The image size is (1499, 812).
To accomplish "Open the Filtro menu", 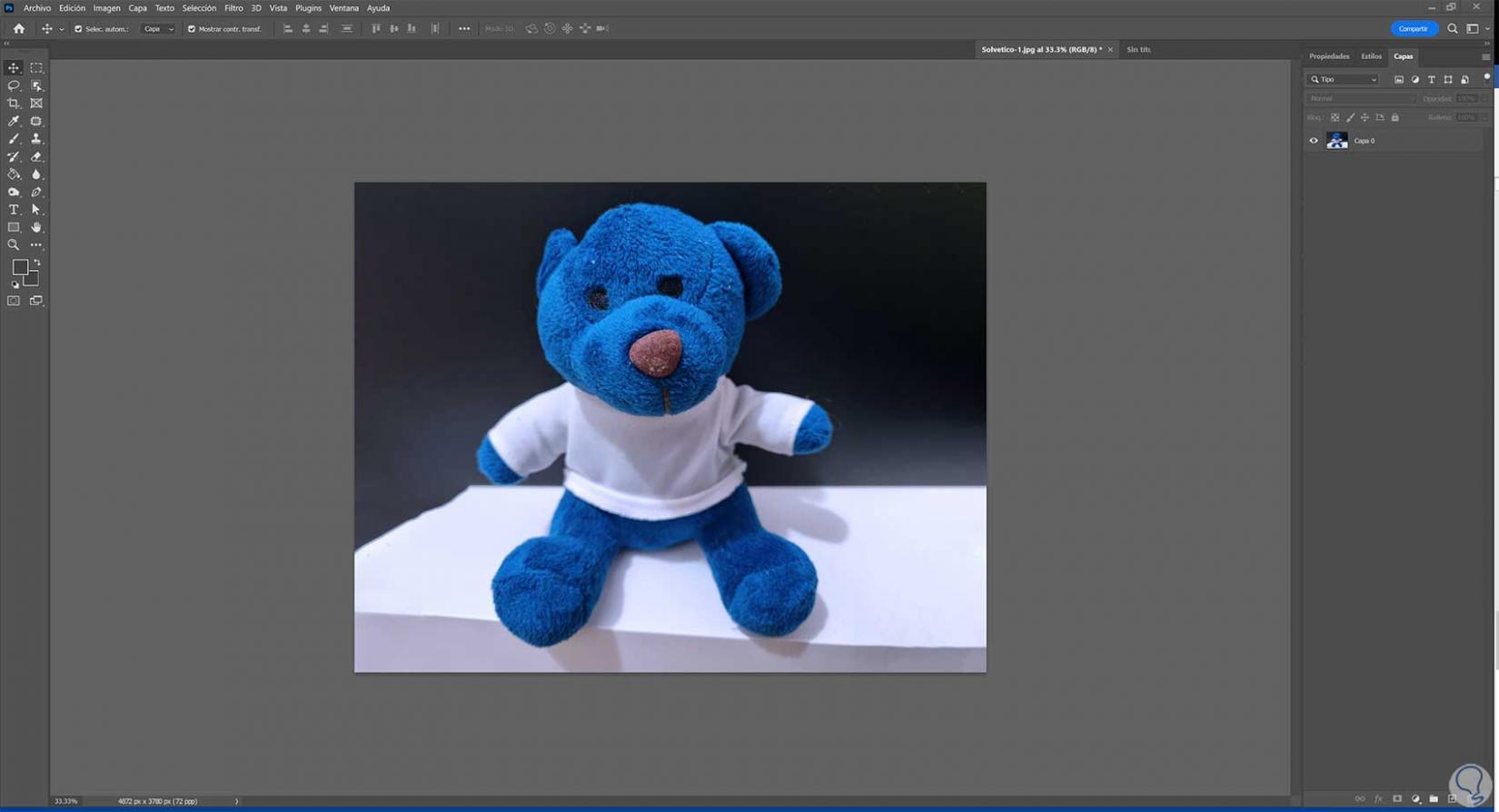I will (x=233, y=8).
